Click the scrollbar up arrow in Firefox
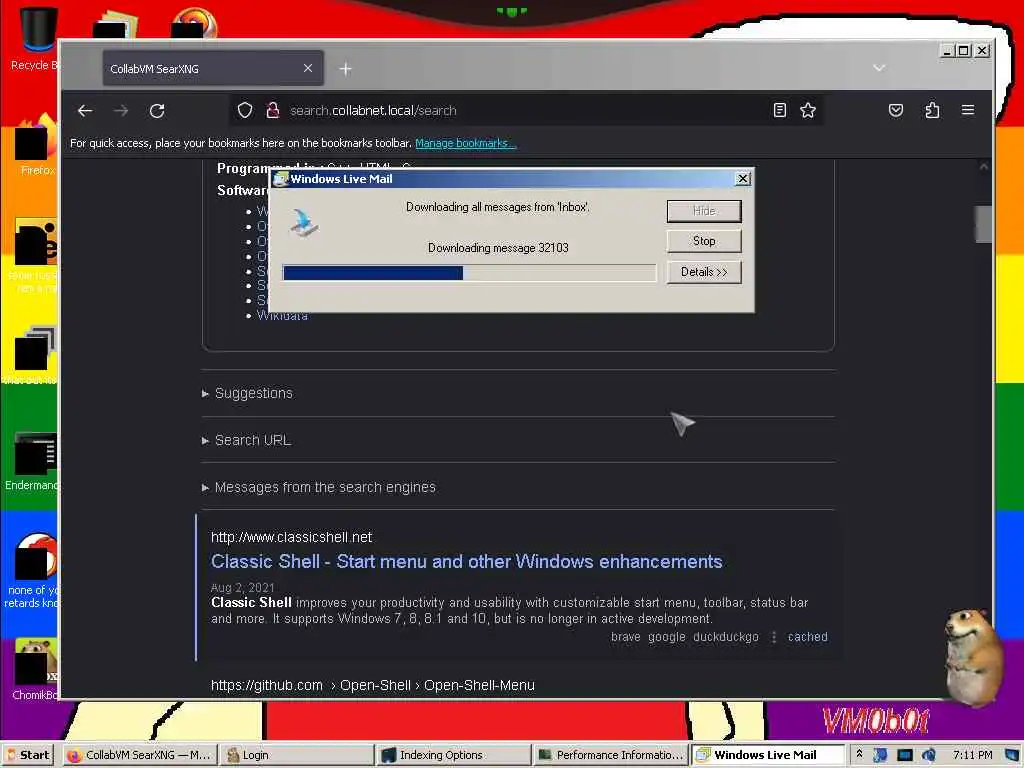 tap(984, 167)
